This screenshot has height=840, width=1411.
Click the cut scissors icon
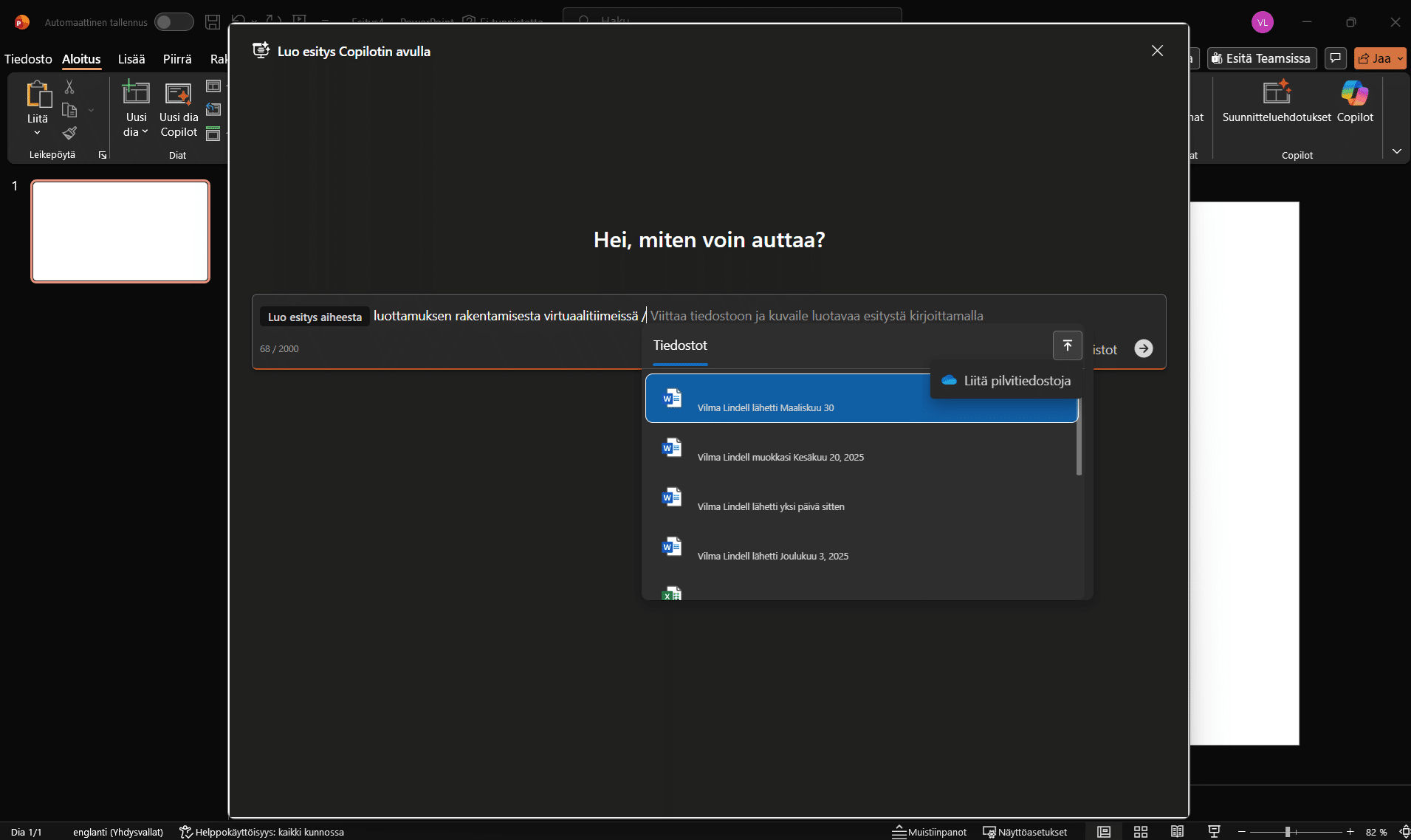pos(69,87)
